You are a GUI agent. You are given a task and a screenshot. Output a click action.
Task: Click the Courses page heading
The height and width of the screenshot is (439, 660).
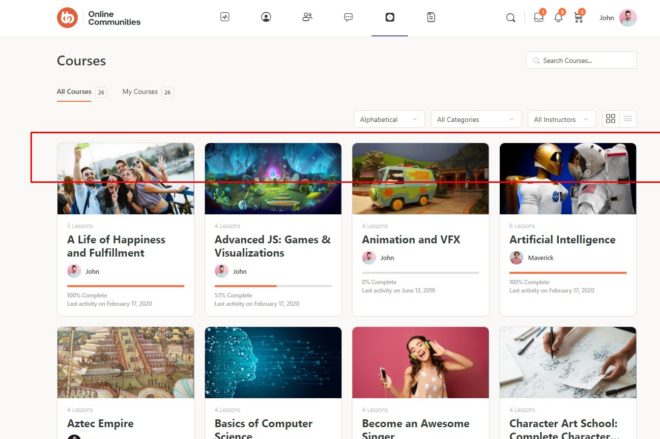click(x=81, y=61)
